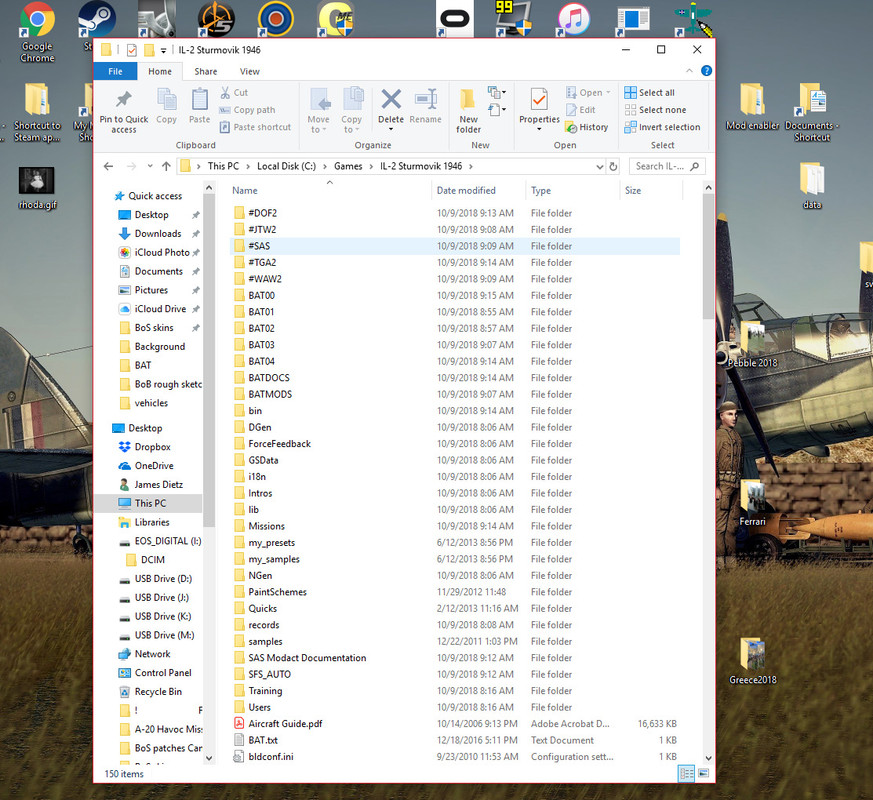Image resolution: width=873 pixels, height=800 pixels.
Task: Open address bar history dropdown
Action: pyautogui.click(x=599, y=166)
